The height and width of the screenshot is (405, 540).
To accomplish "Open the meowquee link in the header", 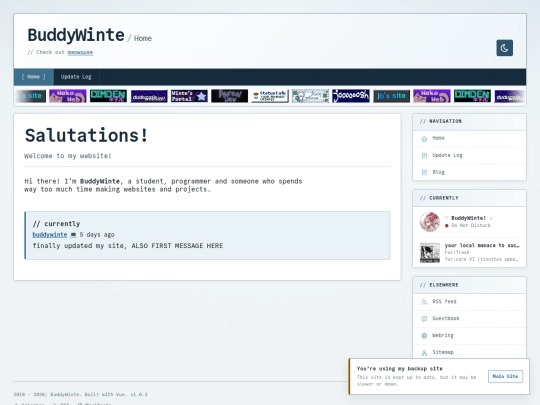I will 80,52.
